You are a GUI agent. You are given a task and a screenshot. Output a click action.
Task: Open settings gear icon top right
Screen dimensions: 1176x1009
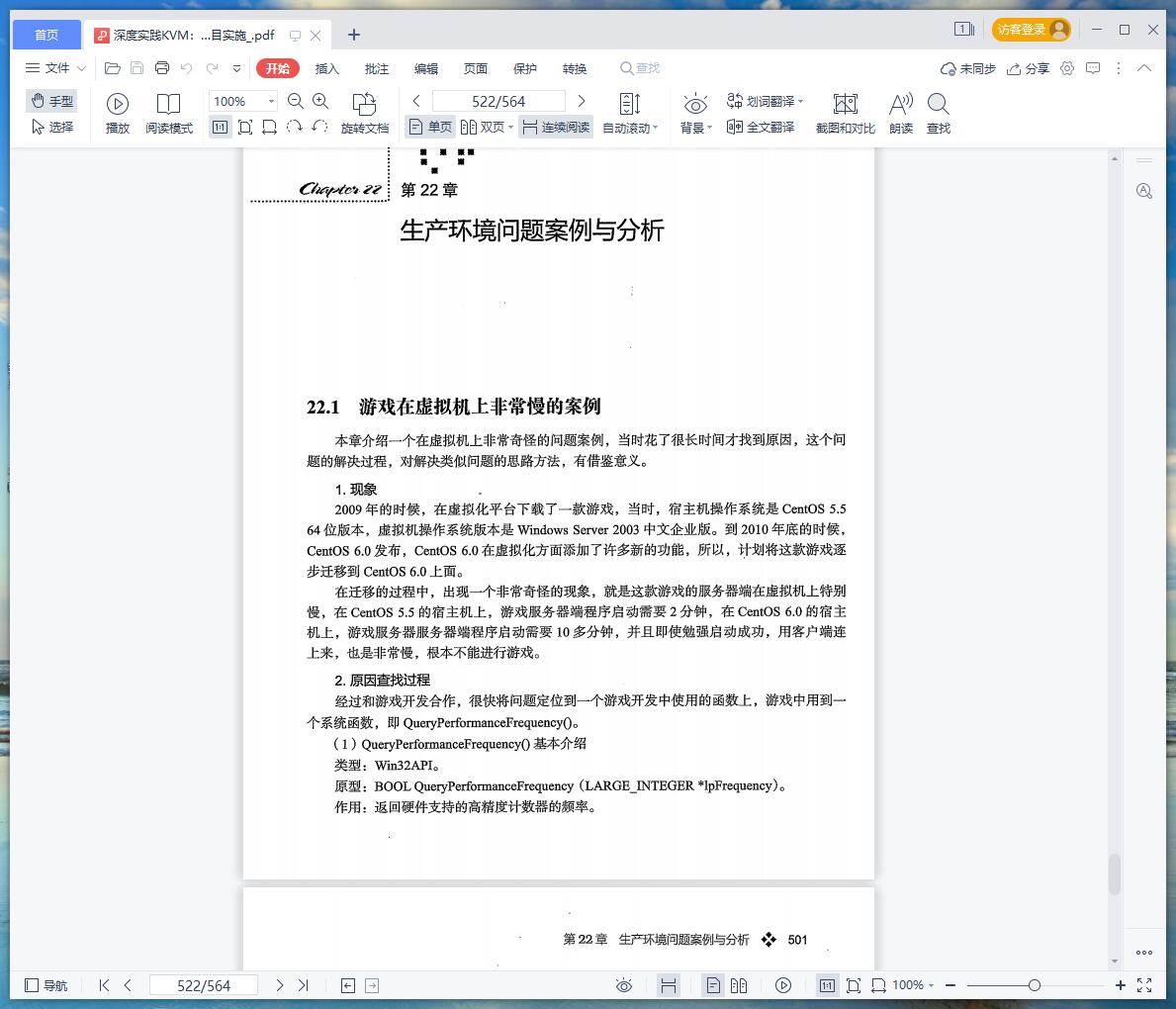point(1067,68)
